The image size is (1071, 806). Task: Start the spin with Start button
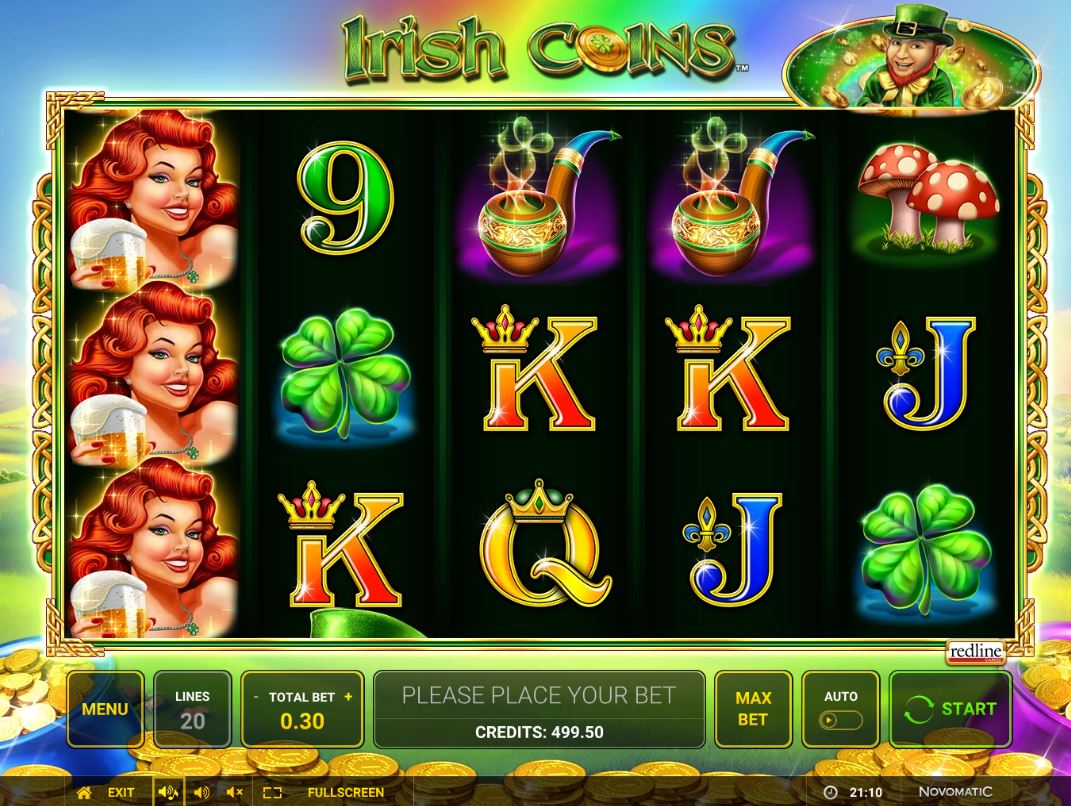pos(950,709)
